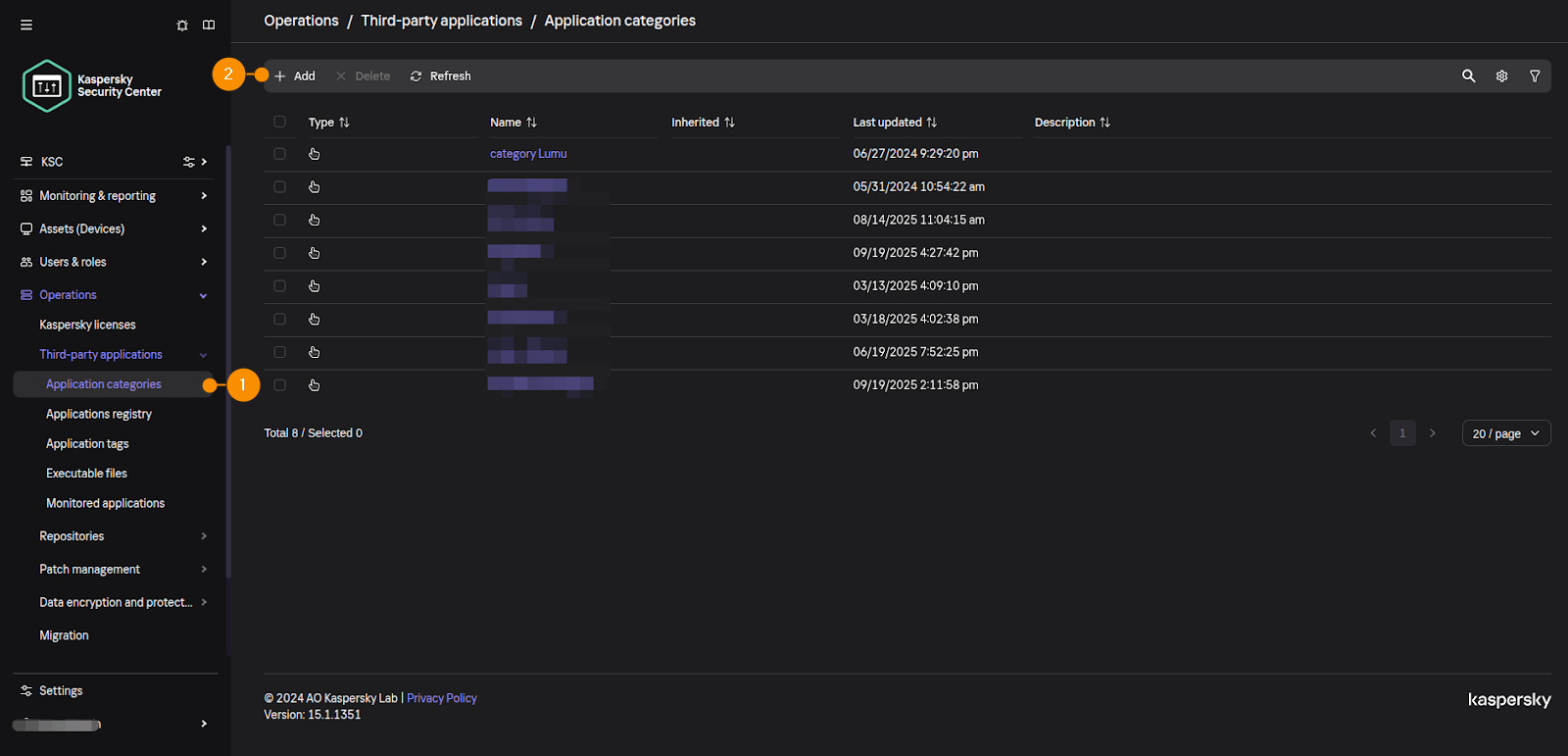Viewport: 1568px width, 756px height.
Task: Click the Add button
Action: (x=295, y=76)
